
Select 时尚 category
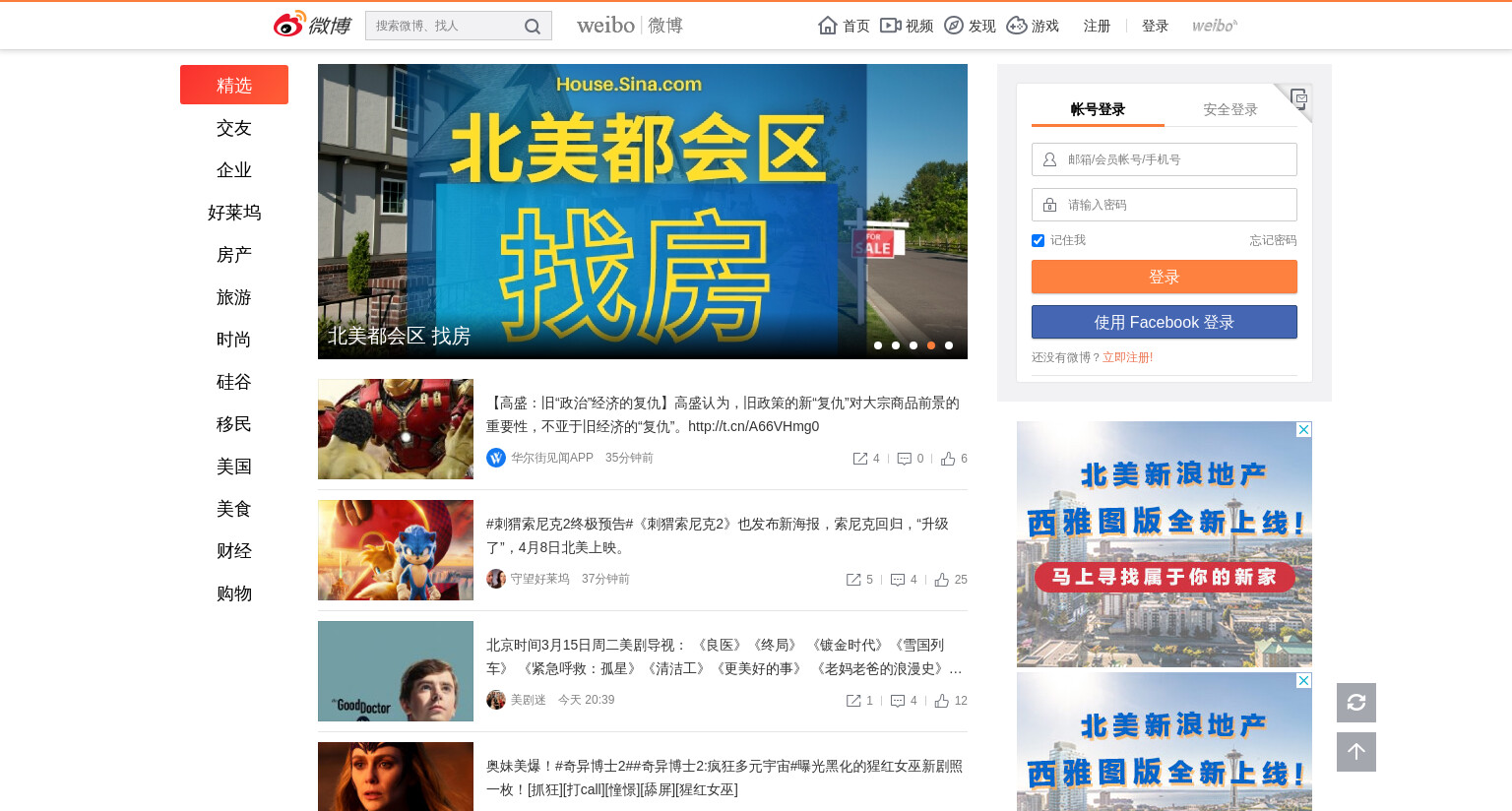[234, 340]
